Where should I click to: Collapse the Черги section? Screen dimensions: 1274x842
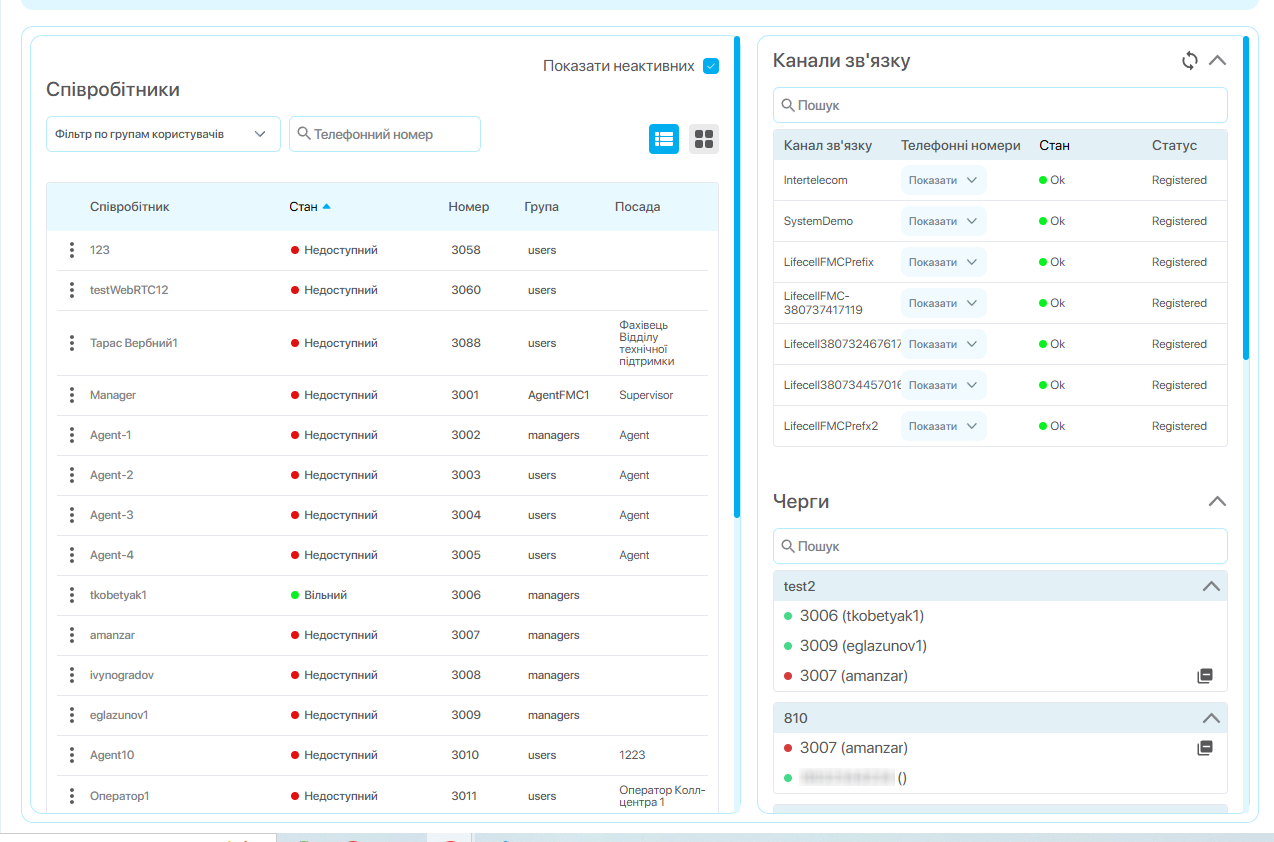1217,501
